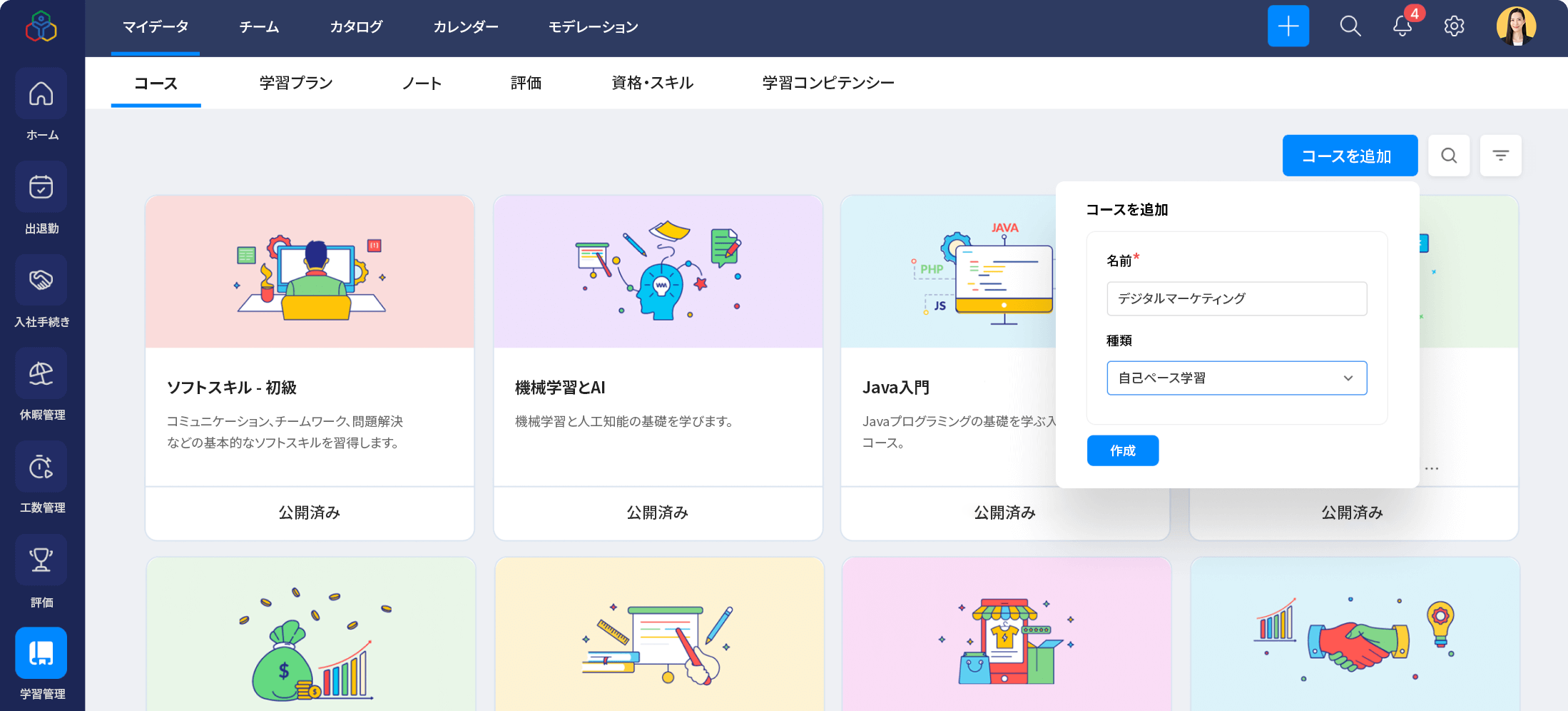This screenshot has height=711, width=1568.
Task: Open the settings gear icon
Action: [1454, 26]
